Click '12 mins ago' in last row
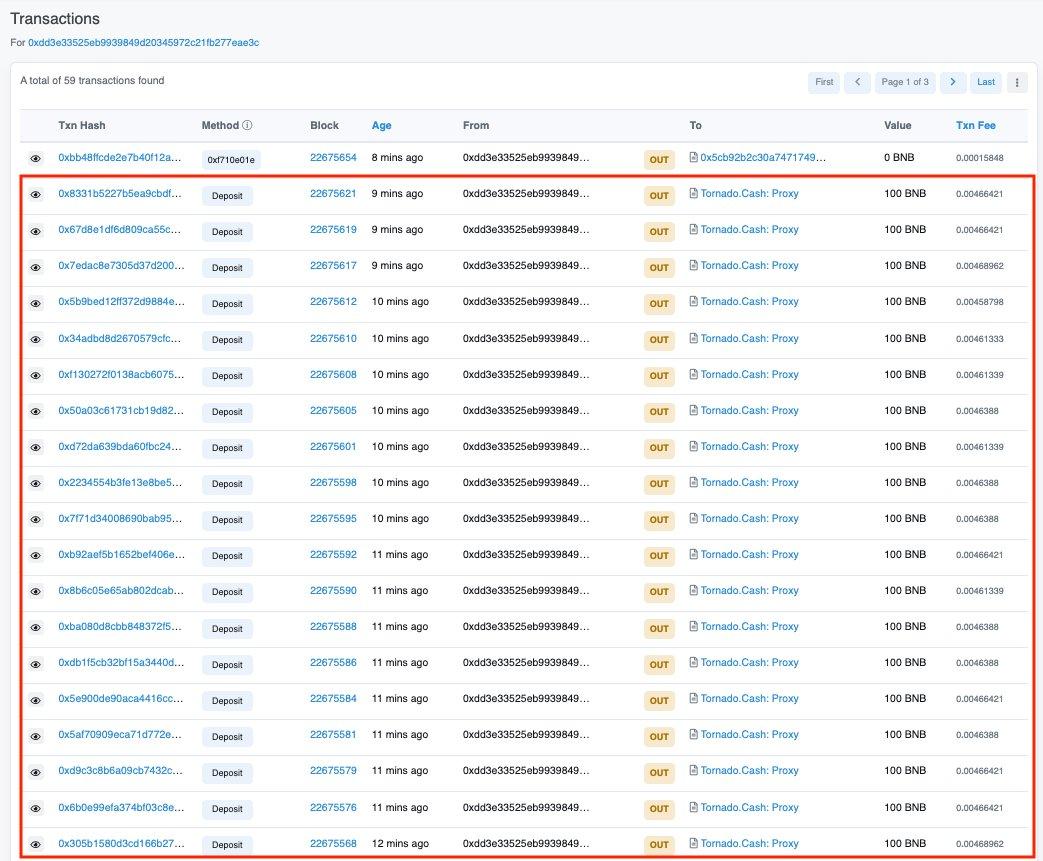Screen dimensions: 1043x861 (x=400, y=843)
